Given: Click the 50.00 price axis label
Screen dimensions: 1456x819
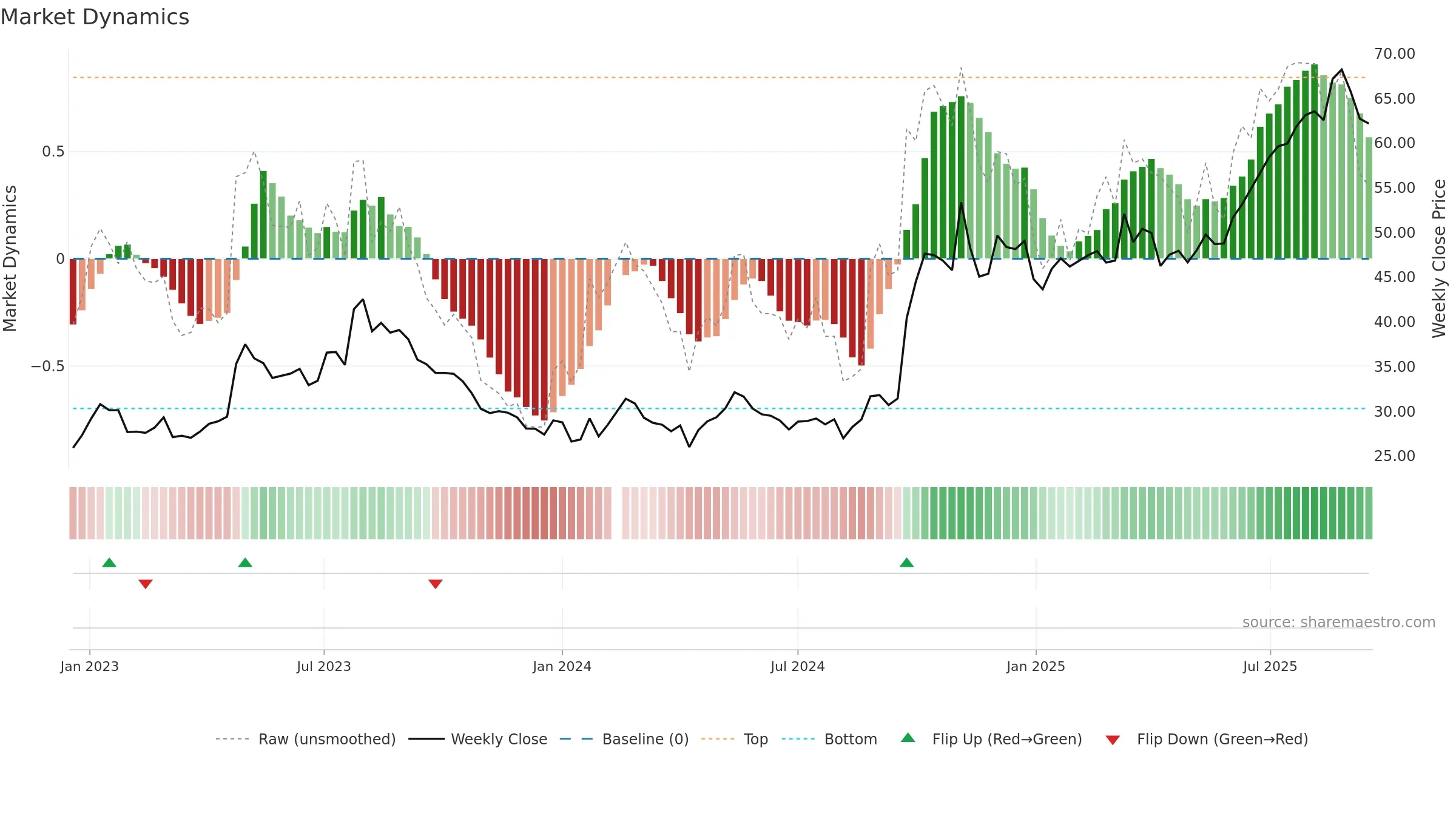Looking at the screenshot, I should tap(1395, 232).
